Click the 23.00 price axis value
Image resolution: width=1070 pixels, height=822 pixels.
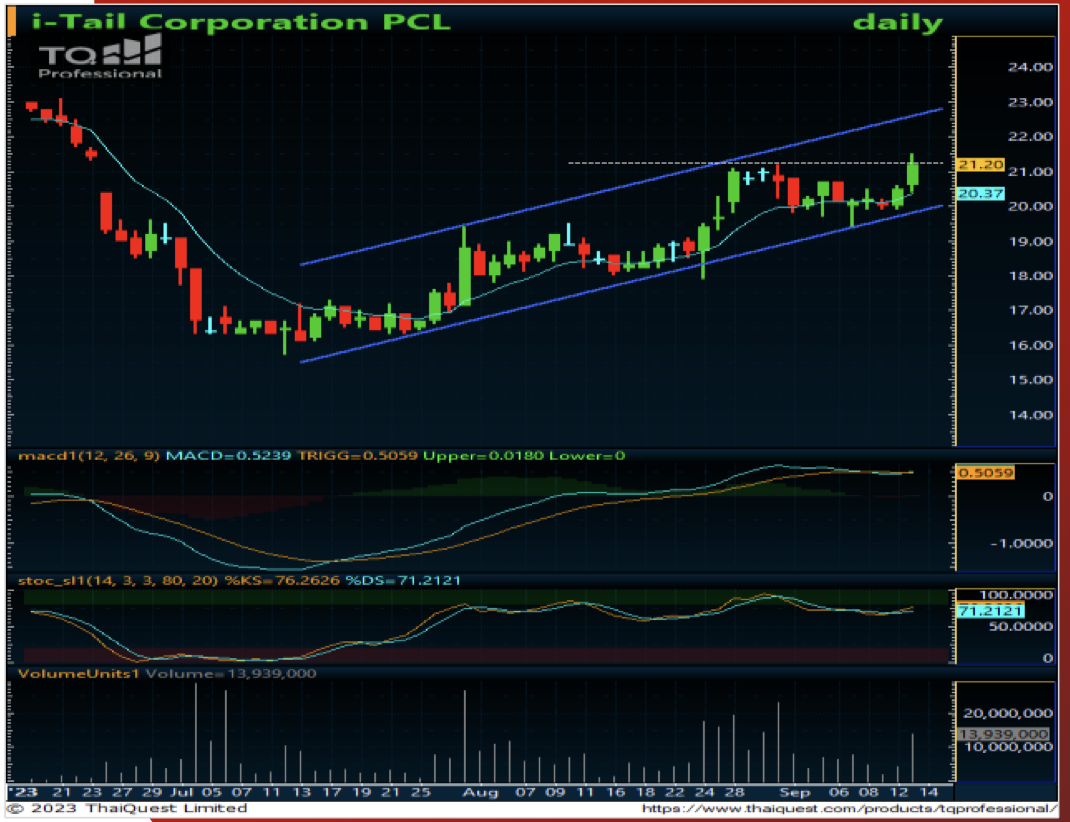coord(1030,102)
